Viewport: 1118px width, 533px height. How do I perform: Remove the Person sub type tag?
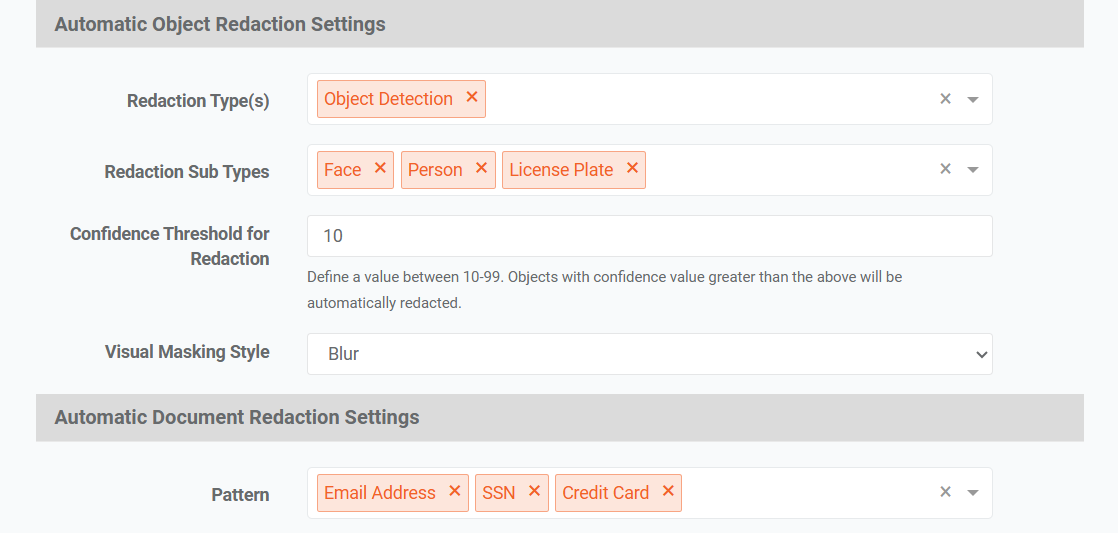(481, 169)
